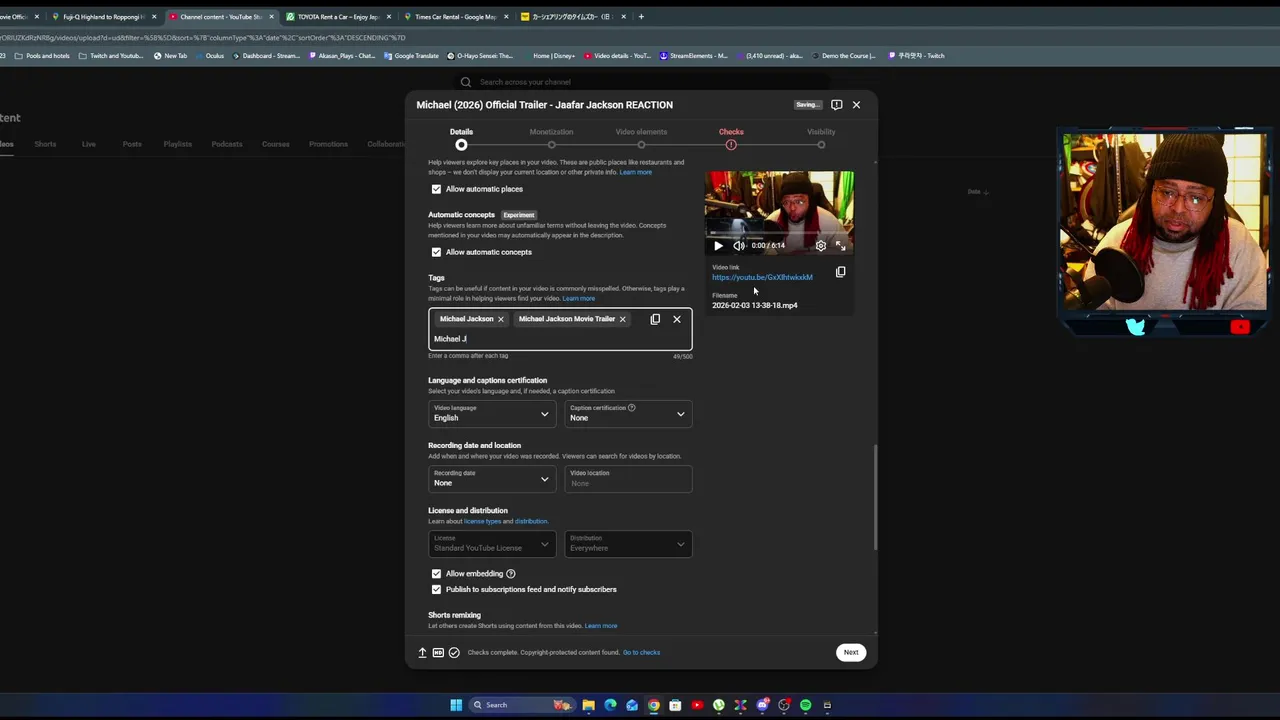Viewport: 1280px width, 720px height.
Task: Click the dialog's vertical scrollbar
Action: point(875,497)
